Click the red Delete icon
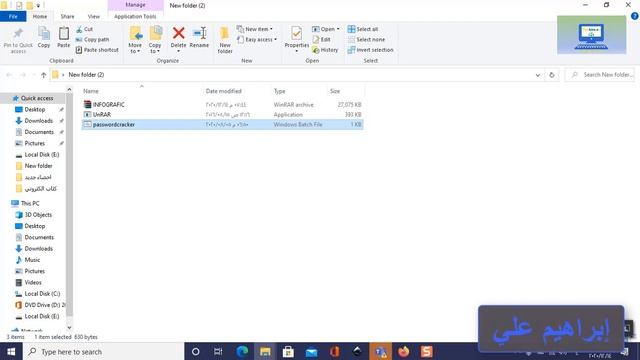The height and width of the screenshot is (360, 640). (x=178, y=33)
